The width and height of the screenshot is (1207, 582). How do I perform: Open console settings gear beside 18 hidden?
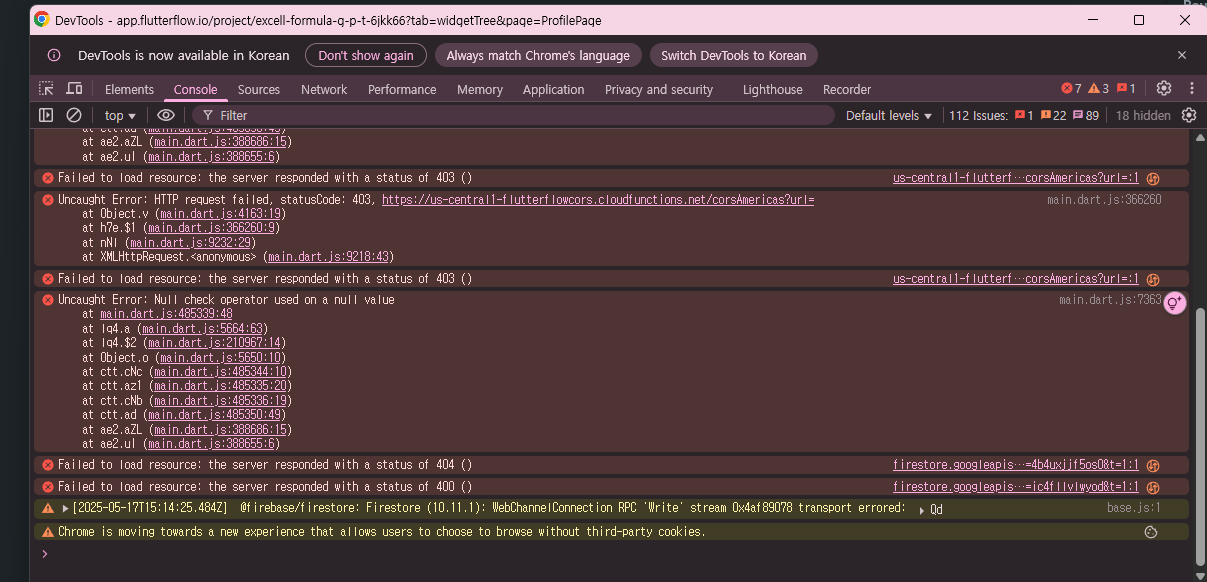[x=1188, y=115]
